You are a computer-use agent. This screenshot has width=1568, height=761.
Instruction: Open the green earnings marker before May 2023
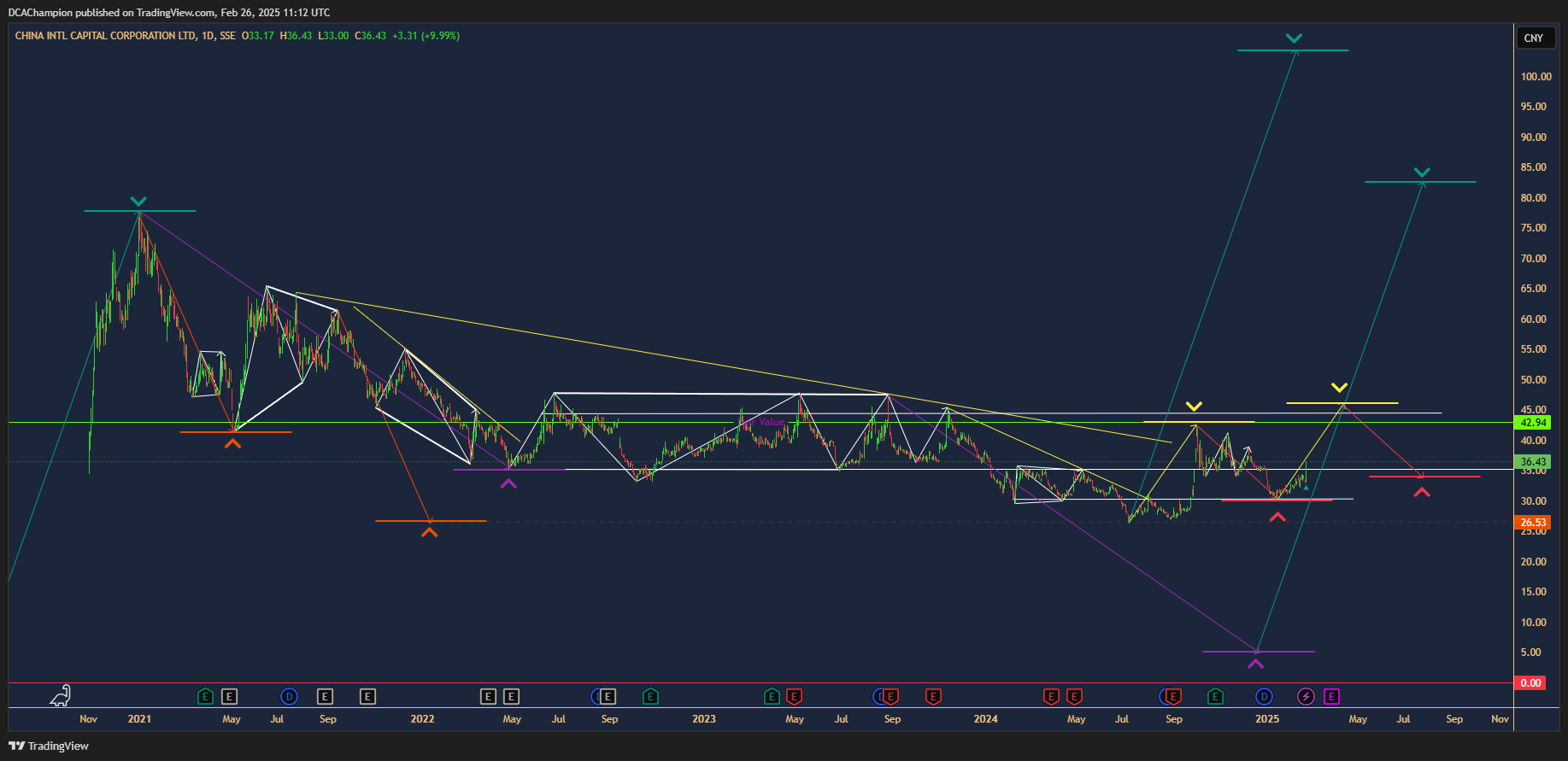coord(772,697)
